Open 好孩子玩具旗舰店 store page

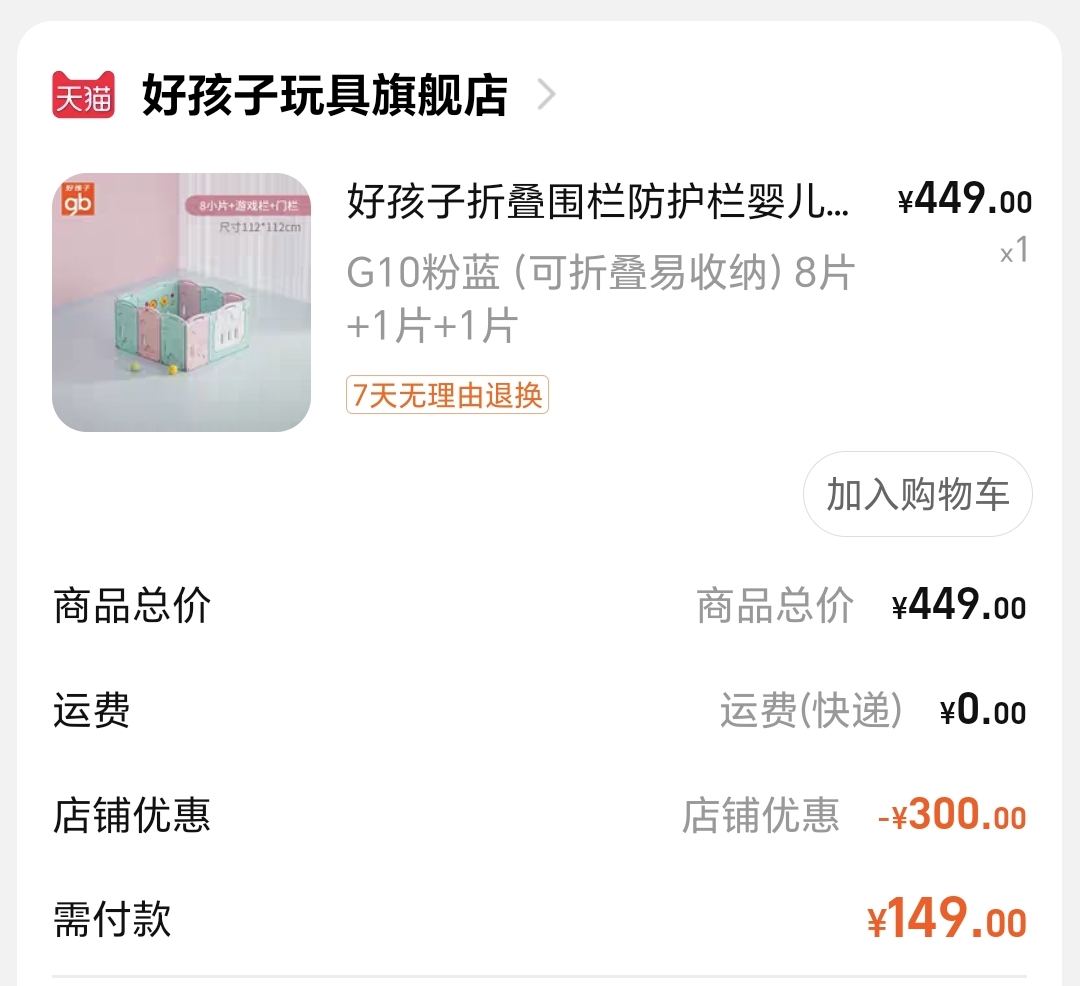click(325, 95)
